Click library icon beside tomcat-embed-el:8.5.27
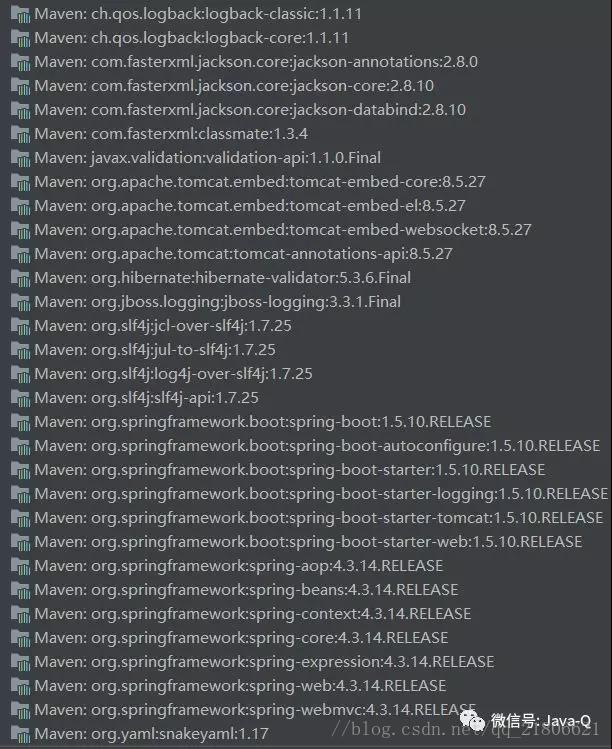Image resolution: width=612 pixels, height=749 pixels. [21, 206]
